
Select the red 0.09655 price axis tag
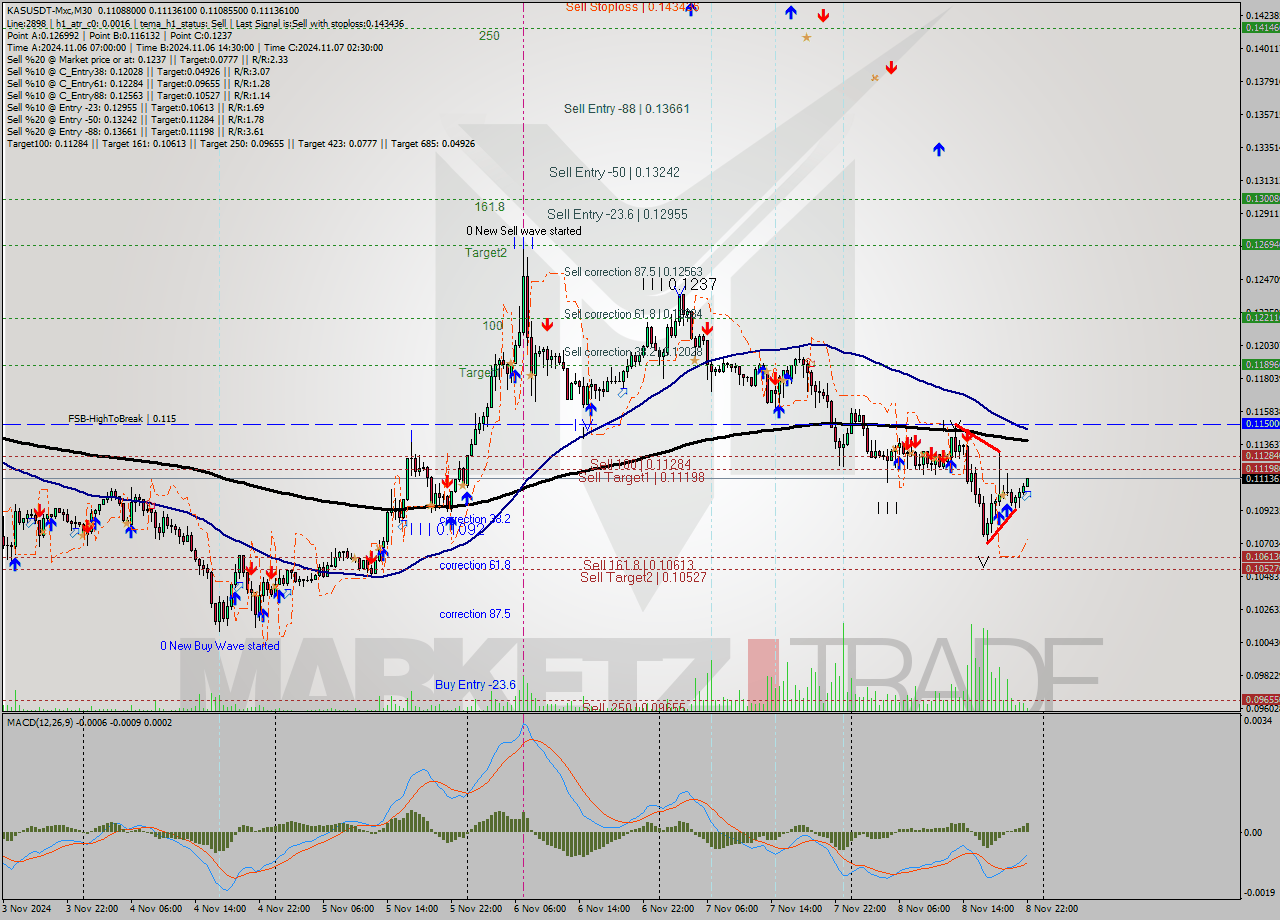tap(1260, 700)
